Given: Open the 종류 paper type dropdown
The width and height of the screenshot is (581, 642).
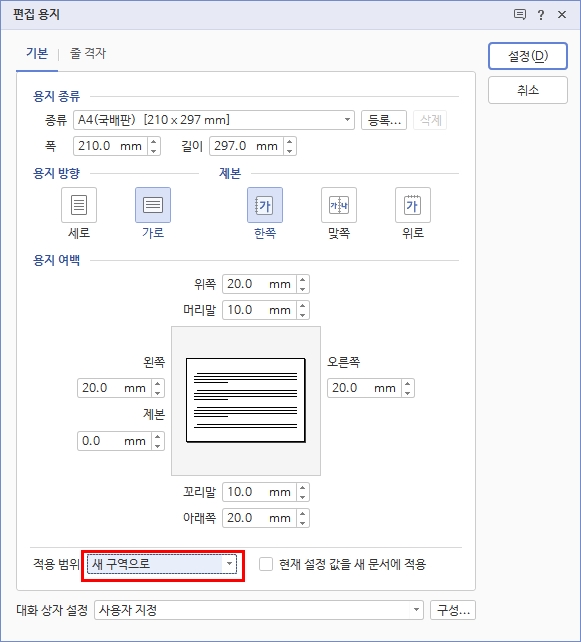Looking at the screenshot, I should tap(214, 120).
